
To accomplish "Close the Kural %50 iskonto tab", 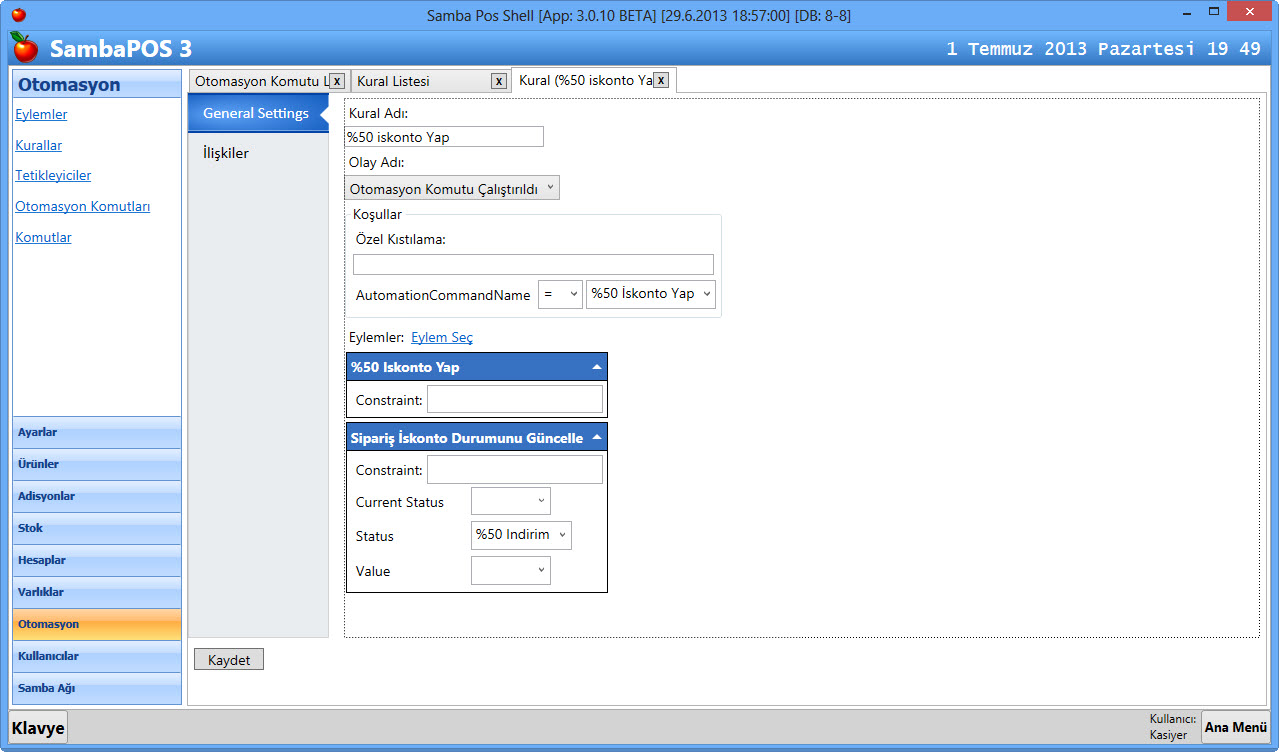I will (660, 80).
